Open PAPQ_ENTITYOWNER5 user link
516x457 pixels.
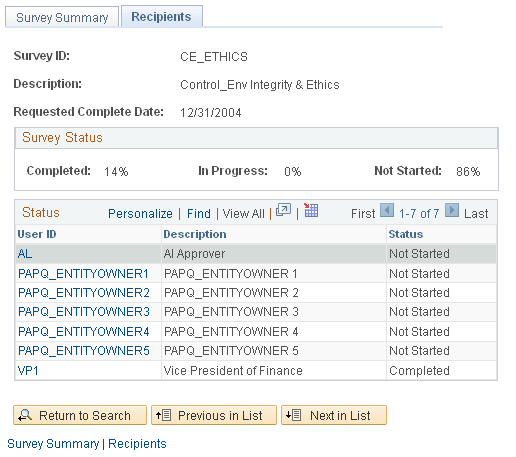click(x=84, y=351)
